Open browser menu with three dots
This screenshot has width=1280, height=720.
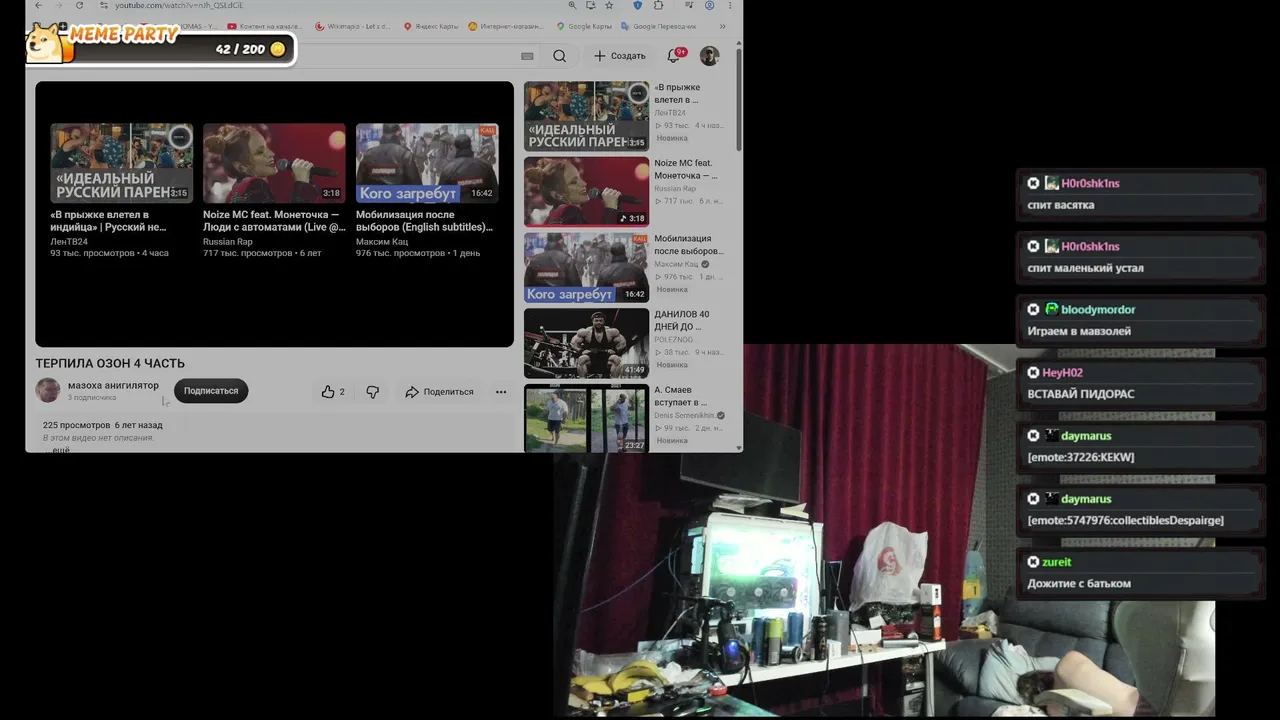(x=729, y=5)
